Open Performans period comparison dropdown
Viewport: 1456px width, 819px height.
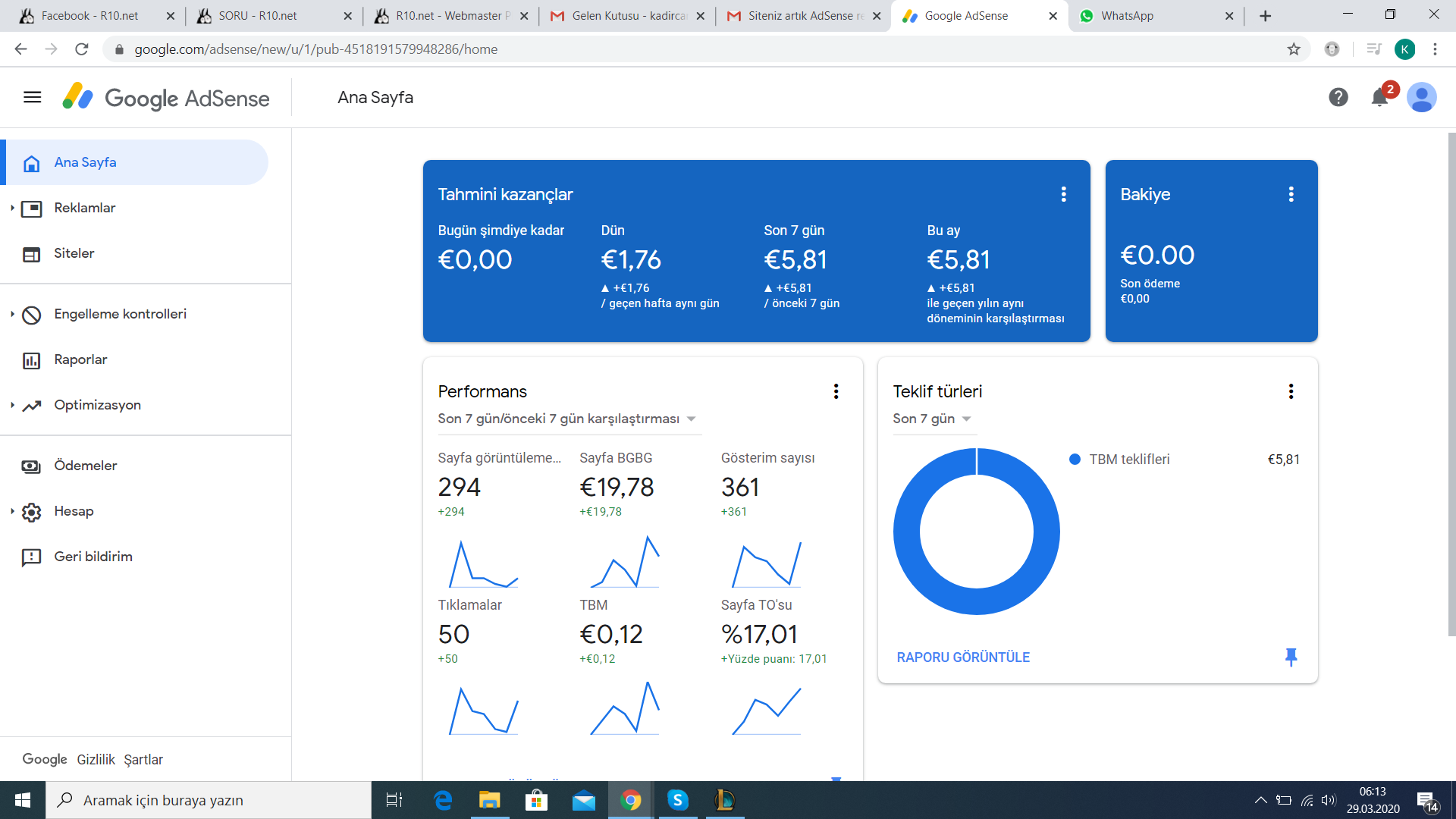tap(570, 419)
